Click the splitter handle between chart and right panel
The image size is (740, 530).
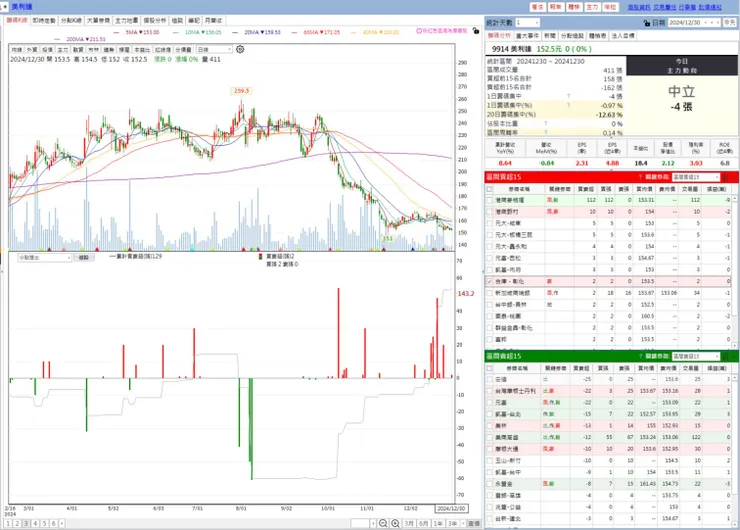(x=482, y=271)
